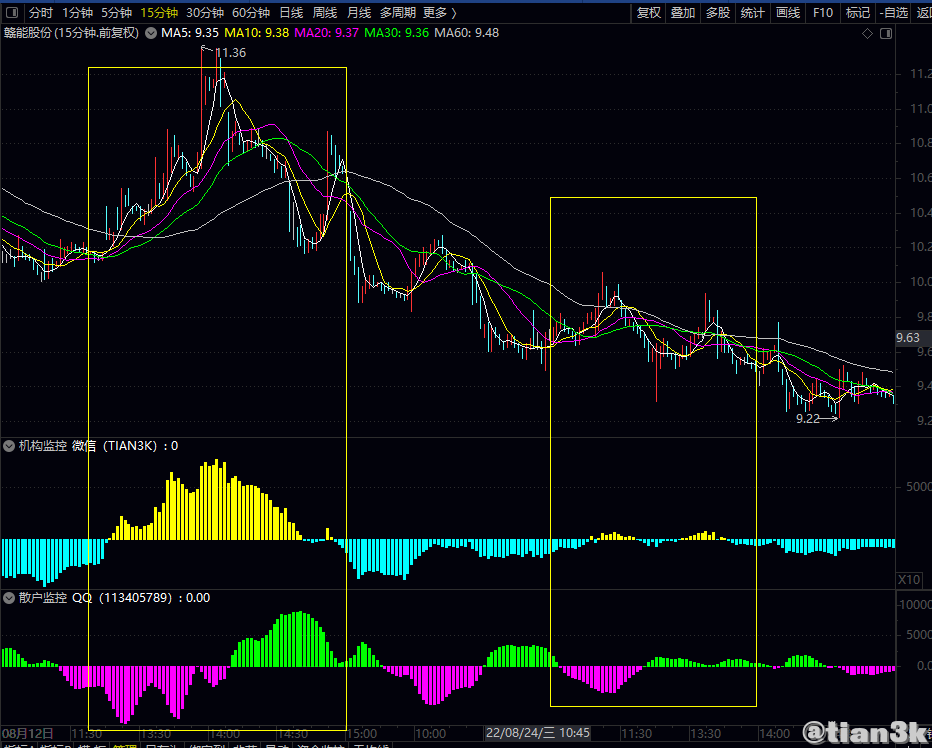Select the 1分钟 period tab
Image resolution: width=932 pixels, height=748 pixels.
point(77,12)
